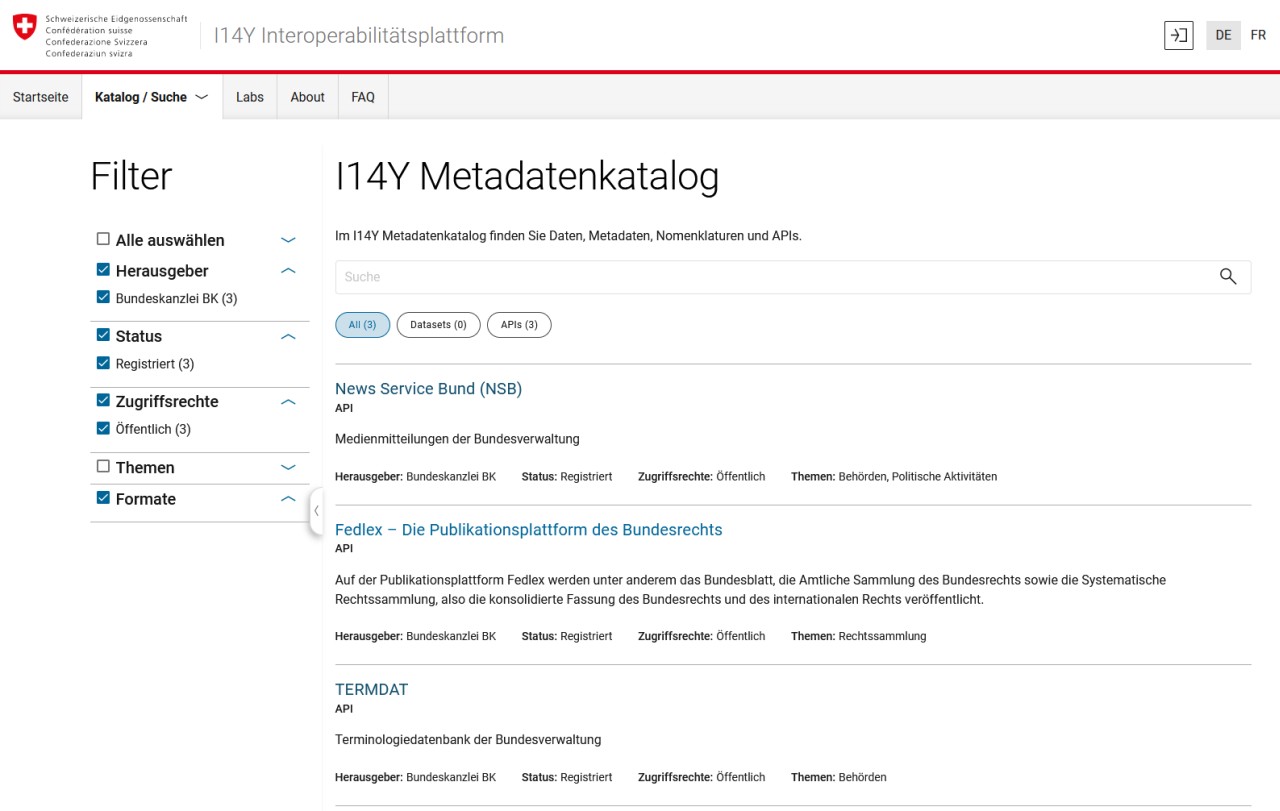
Task: Click the search magnifier icon
Action: pos(1228,277)
